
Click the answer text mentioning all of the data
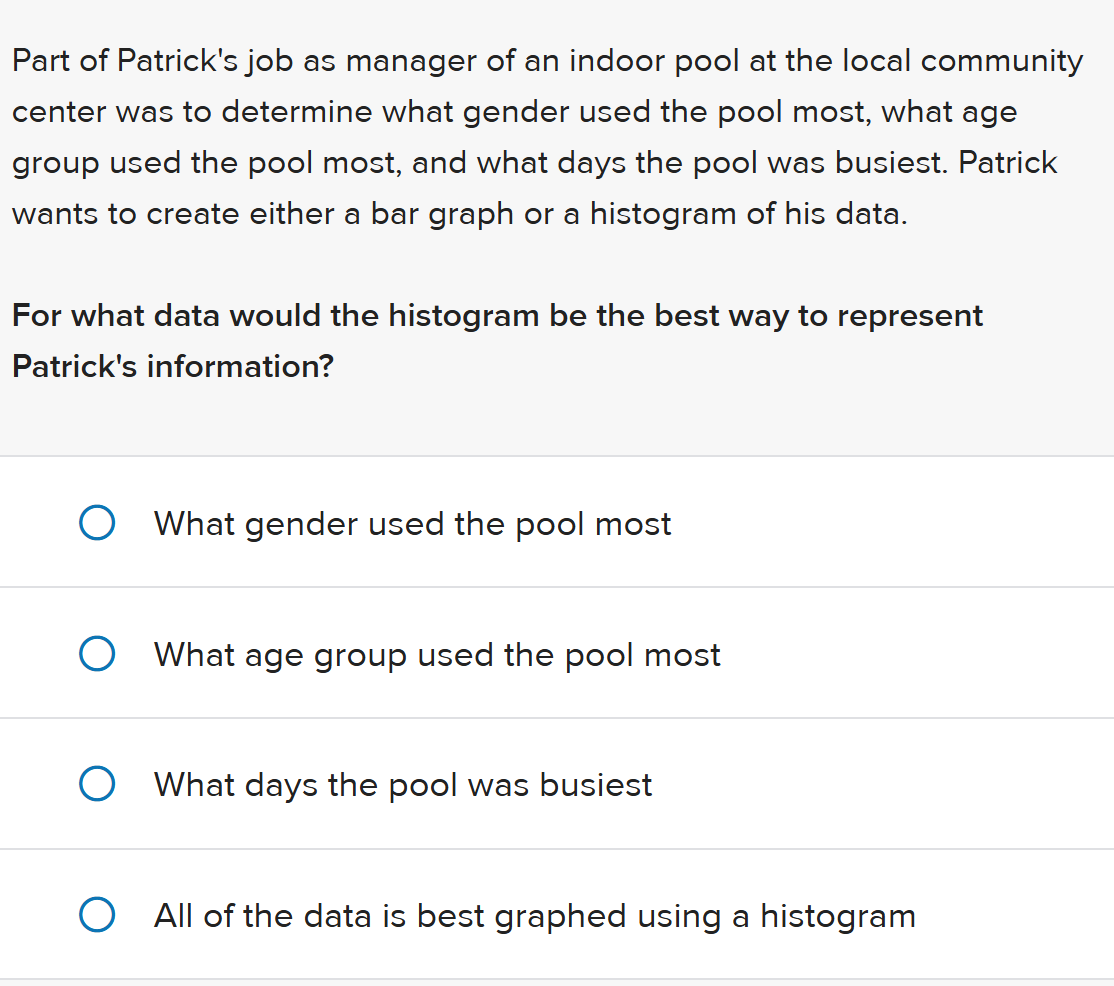tap(534, 915)
